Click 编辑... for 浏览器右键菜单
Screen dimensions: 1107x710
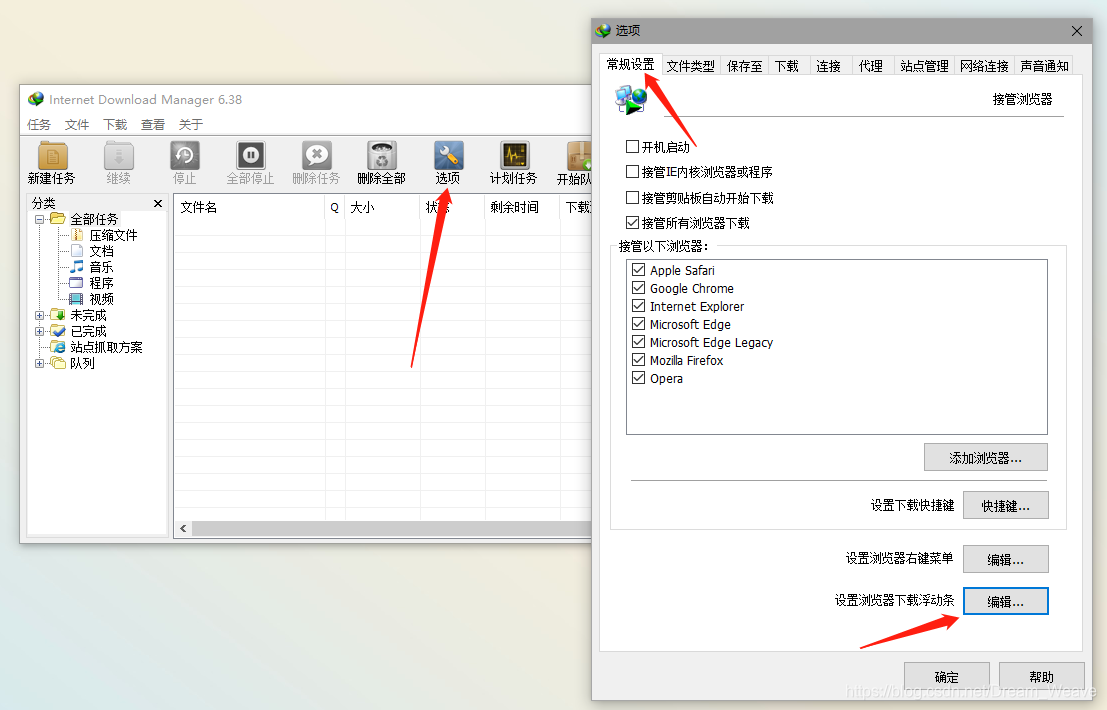1005,559
